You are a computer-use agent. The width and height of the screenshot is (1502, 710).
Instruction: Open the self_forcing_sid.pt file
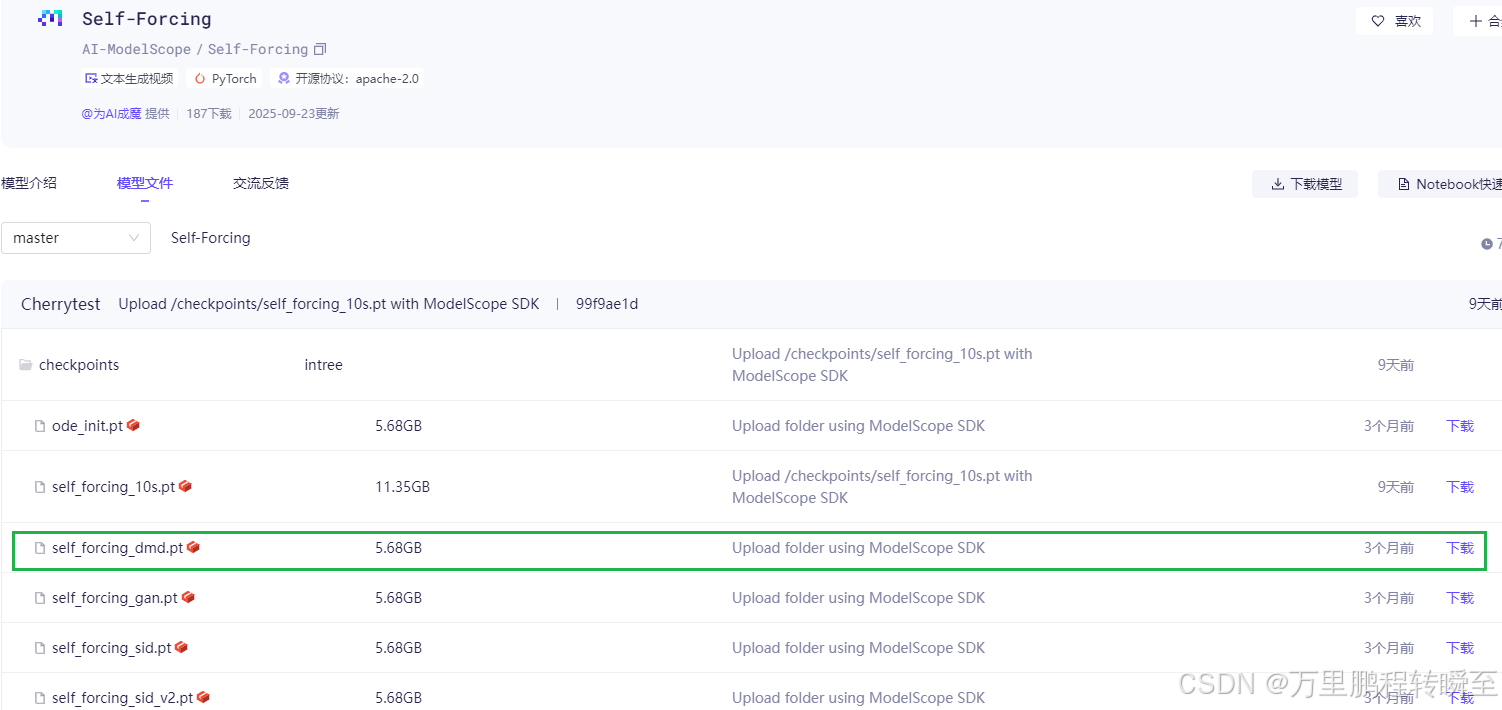112,648
